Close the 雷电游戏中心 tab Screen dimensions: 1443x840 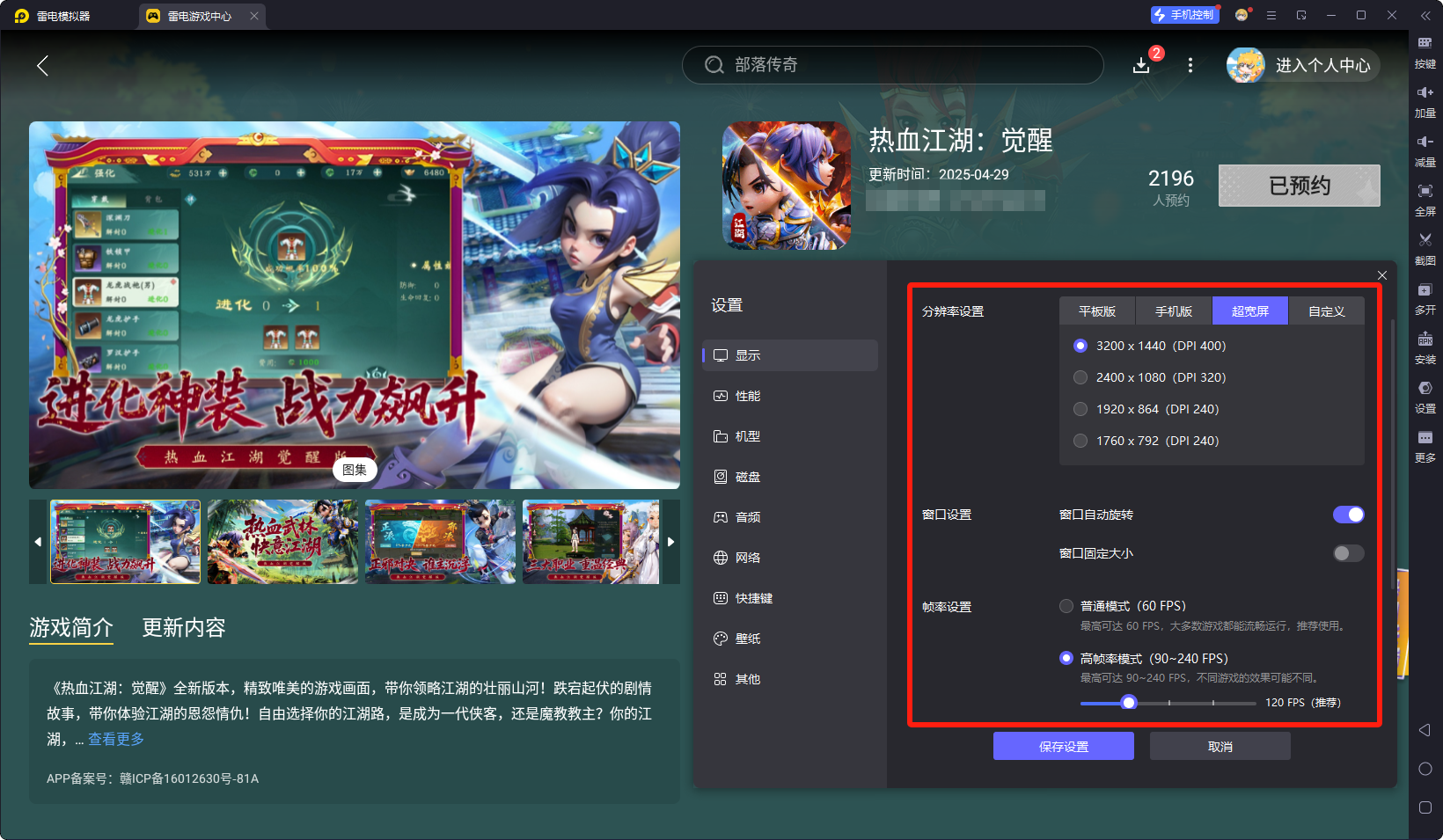tap(254, 16)
